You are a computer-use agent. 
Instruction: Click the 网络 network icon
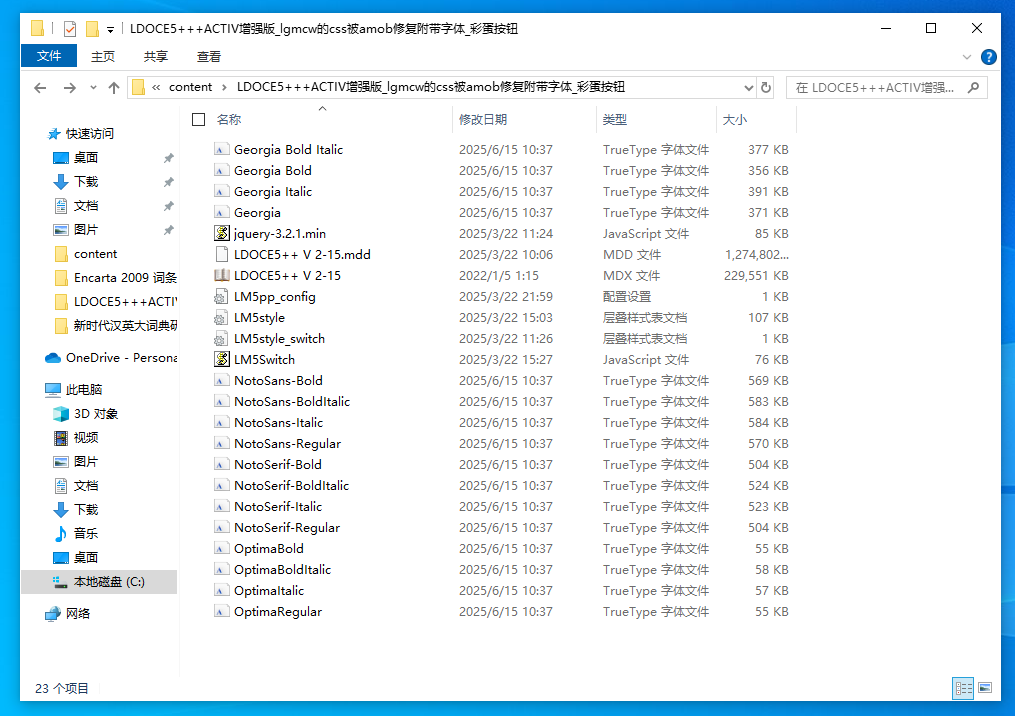tap(52, 614)
